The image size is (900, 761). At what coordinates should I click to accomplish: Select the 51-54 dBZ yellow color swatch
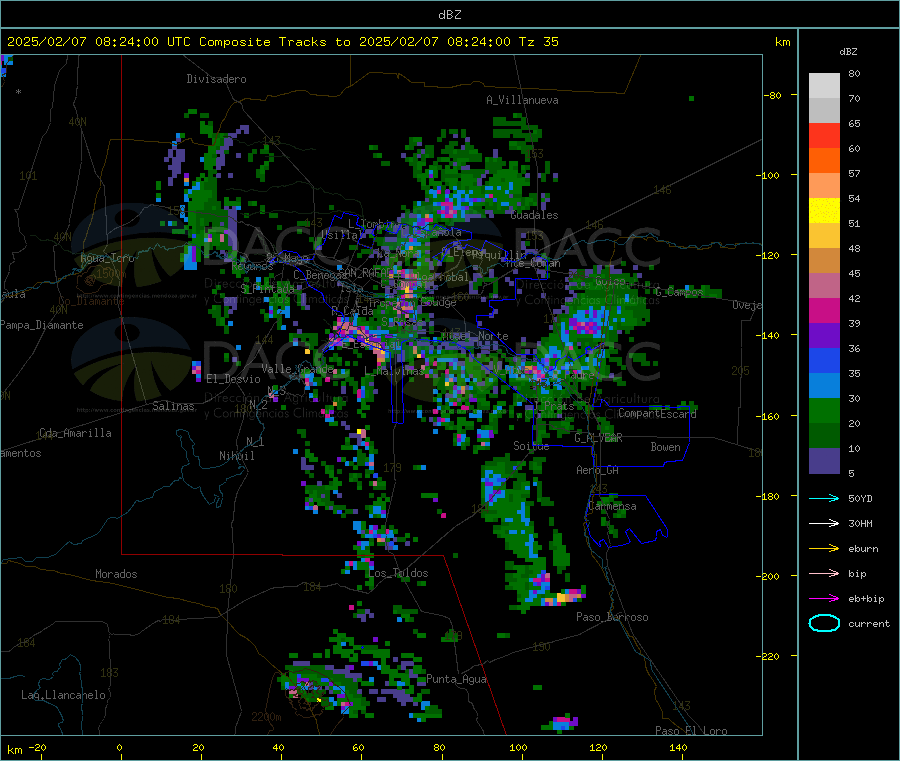(824, 211)
